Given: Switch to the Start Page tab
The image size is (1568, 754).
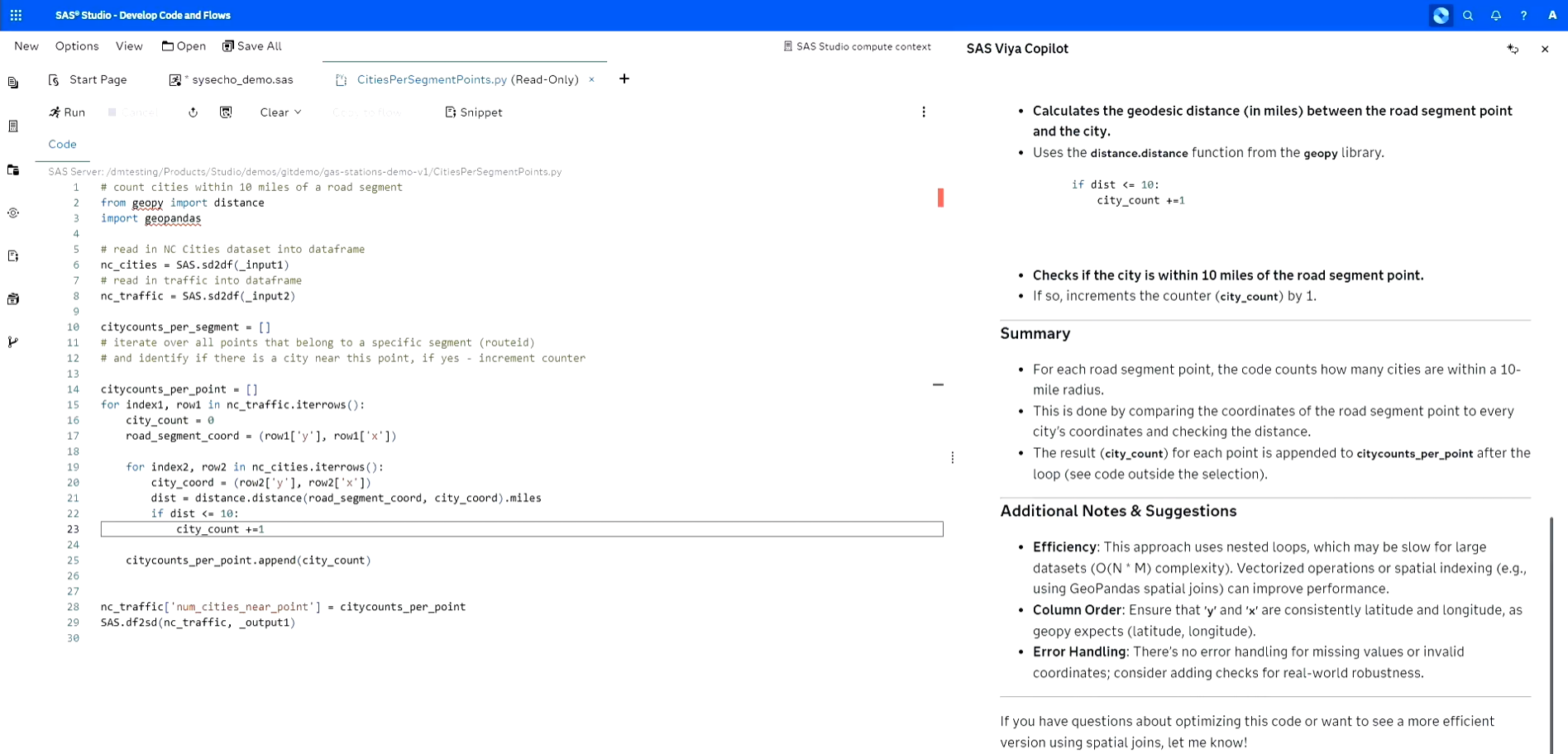Looking at the screenshot, I should pos(88,79).
